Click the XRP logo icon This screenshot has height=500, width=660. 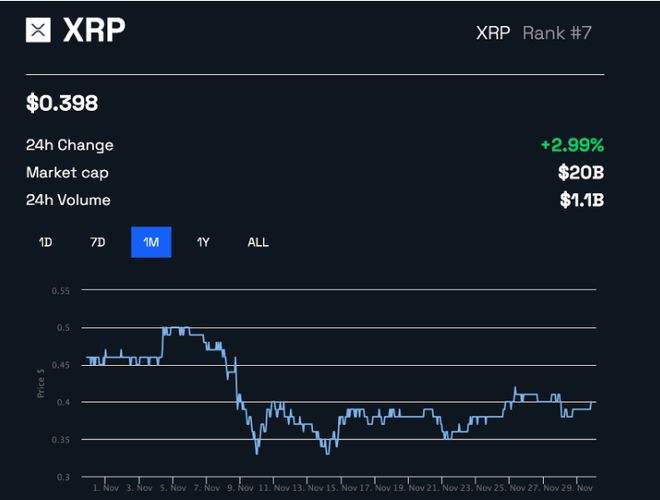(38, 30)
